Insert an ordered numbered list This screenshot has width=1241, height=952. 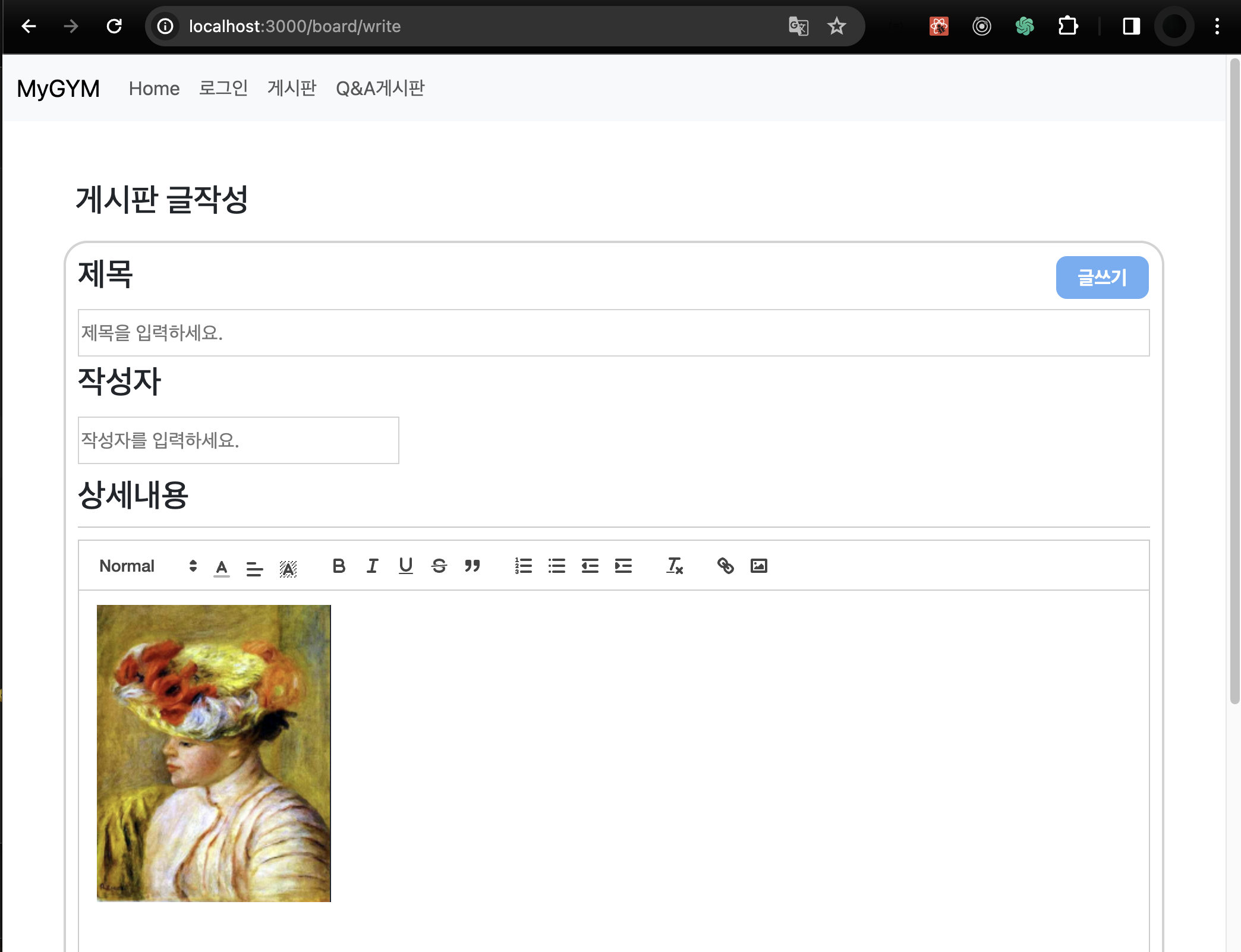pyautogui.click(x=523, y=566)
